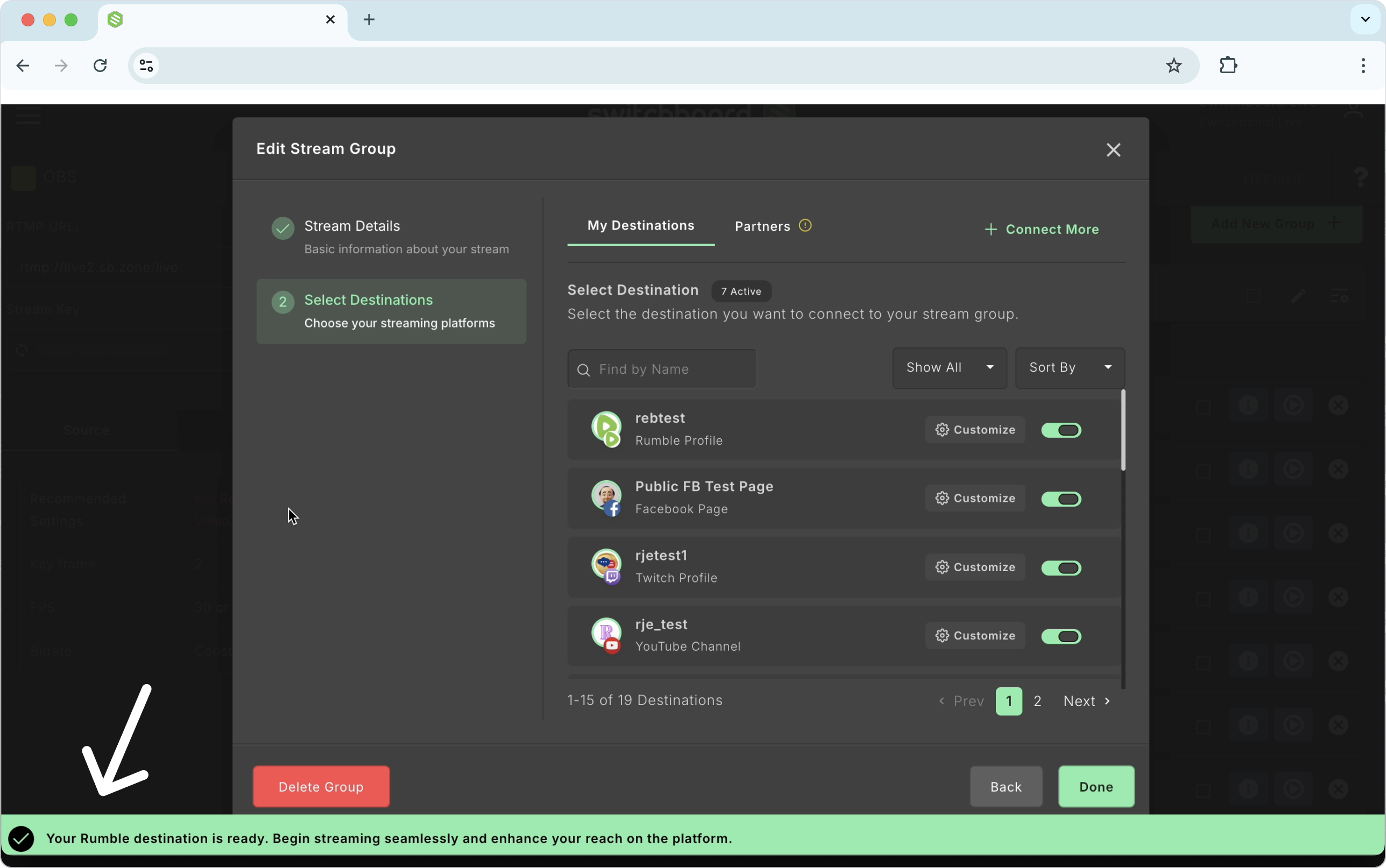Go to page 2 of destinations
This screenshot has width=1386, height=868.
pos(1037,701)
